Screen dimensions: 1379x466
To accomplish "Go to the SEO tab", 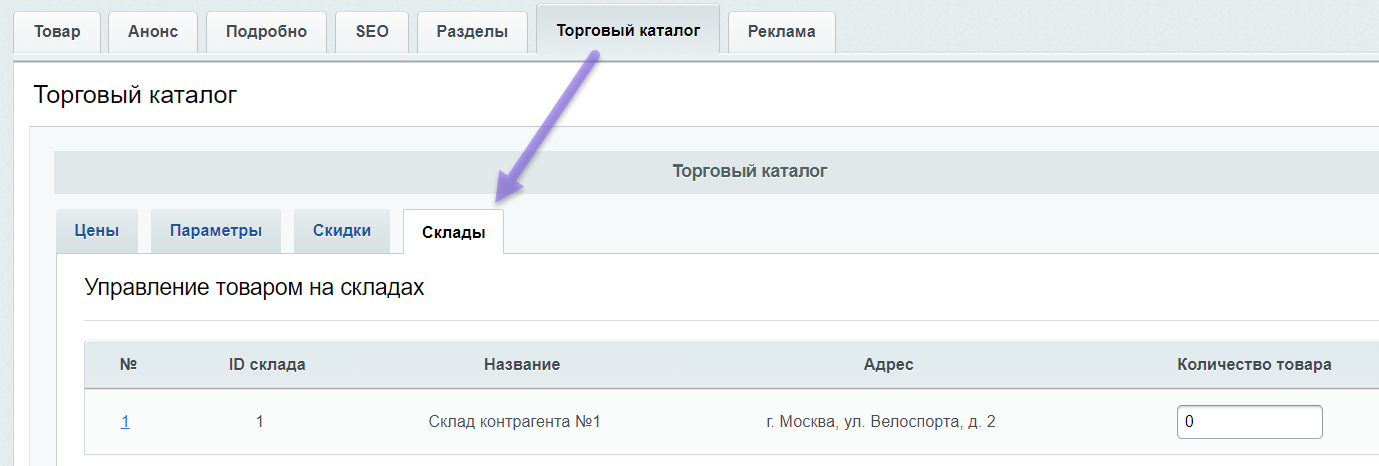I will point(372,31).
